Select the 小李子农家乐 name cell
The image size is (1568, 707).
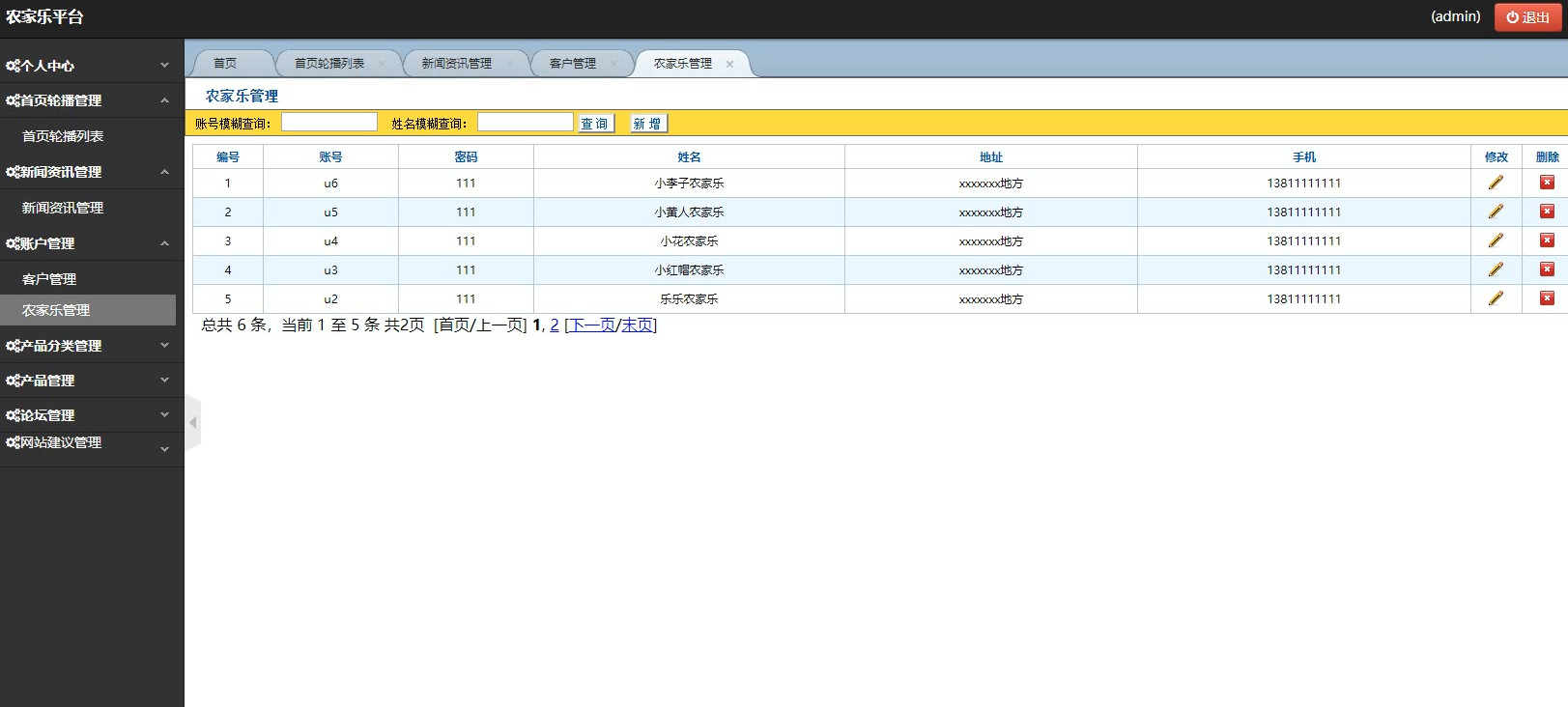[689, 184]
